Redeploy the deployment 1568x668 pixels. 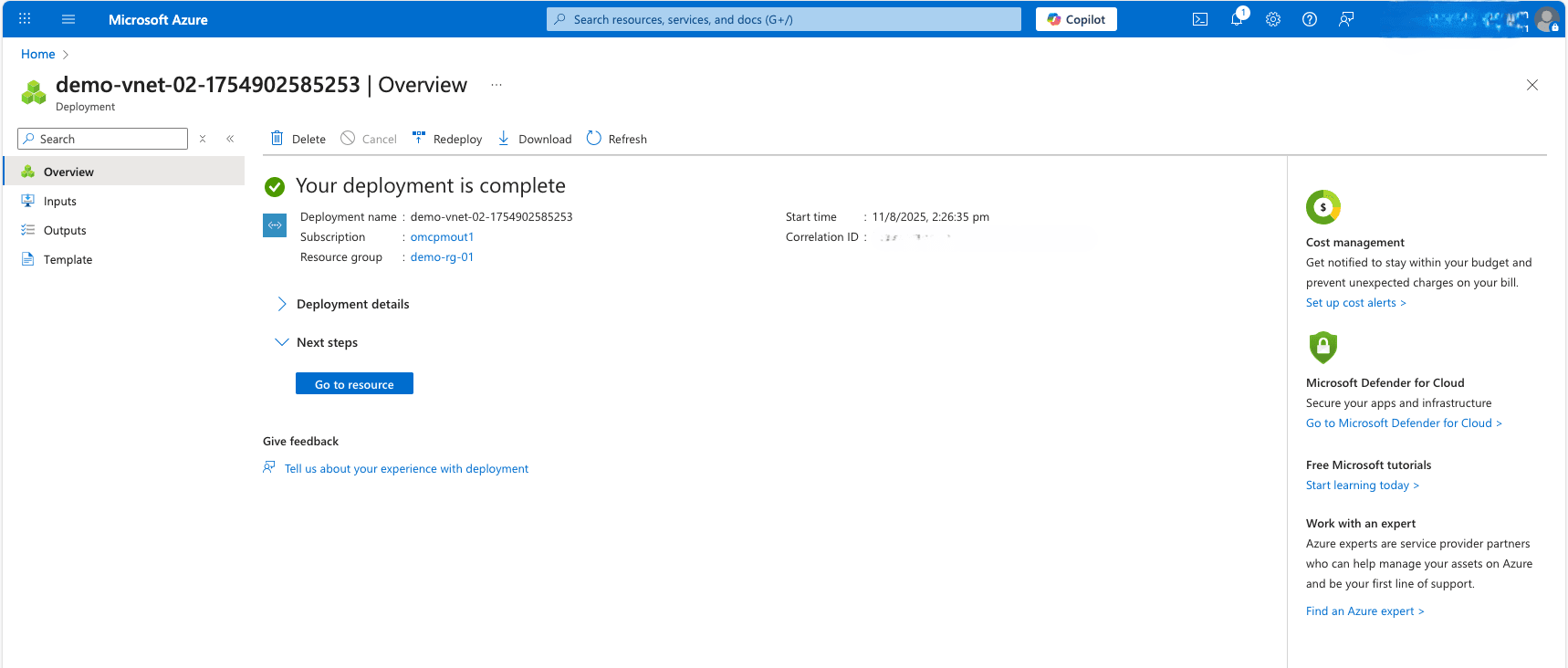pos(447,139)
